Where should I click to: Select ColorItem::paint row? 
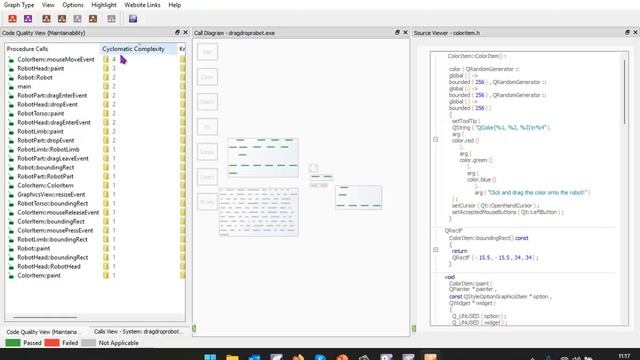tap(95, 276)
